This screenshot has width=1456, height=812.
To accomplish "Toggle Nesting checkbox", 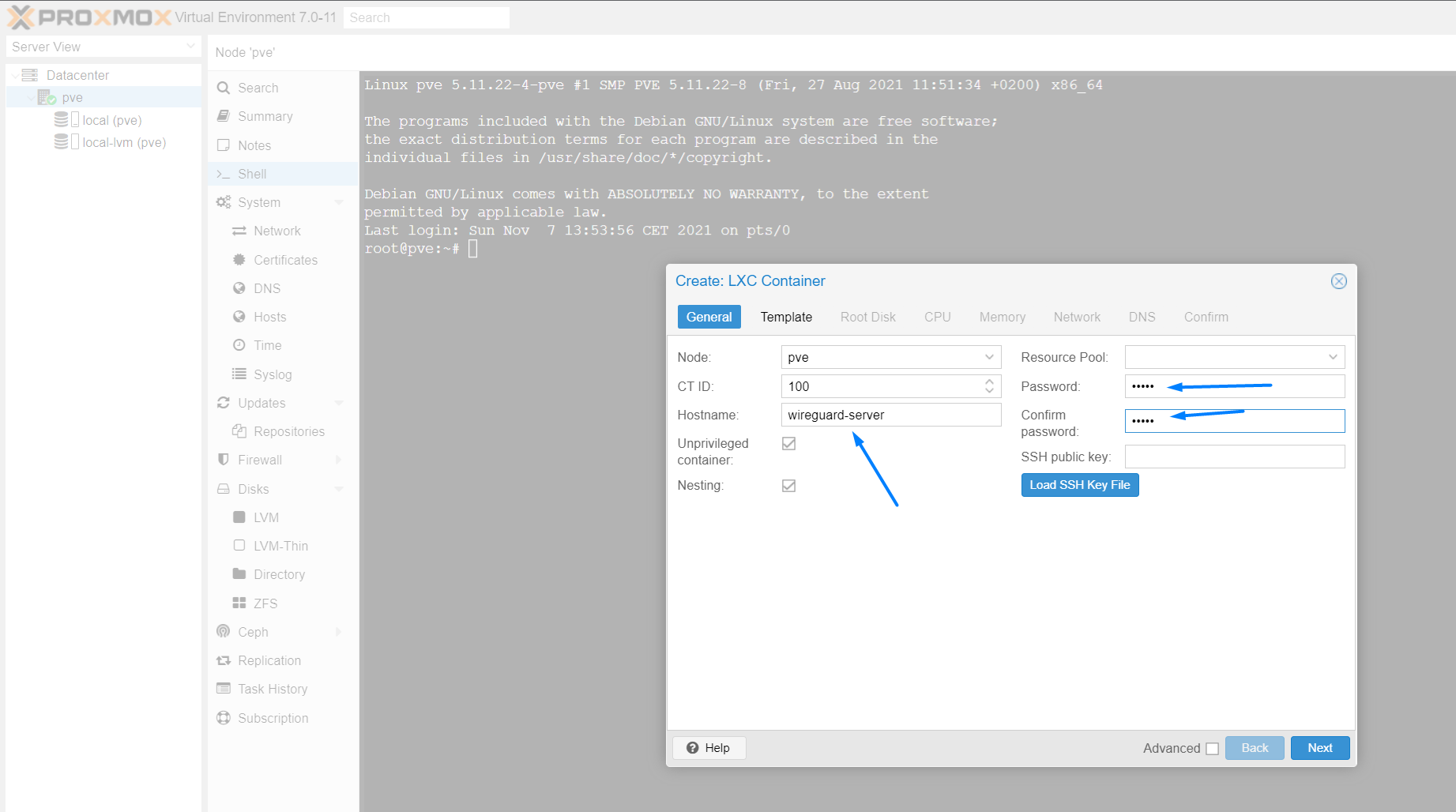I will coord(788,485).
